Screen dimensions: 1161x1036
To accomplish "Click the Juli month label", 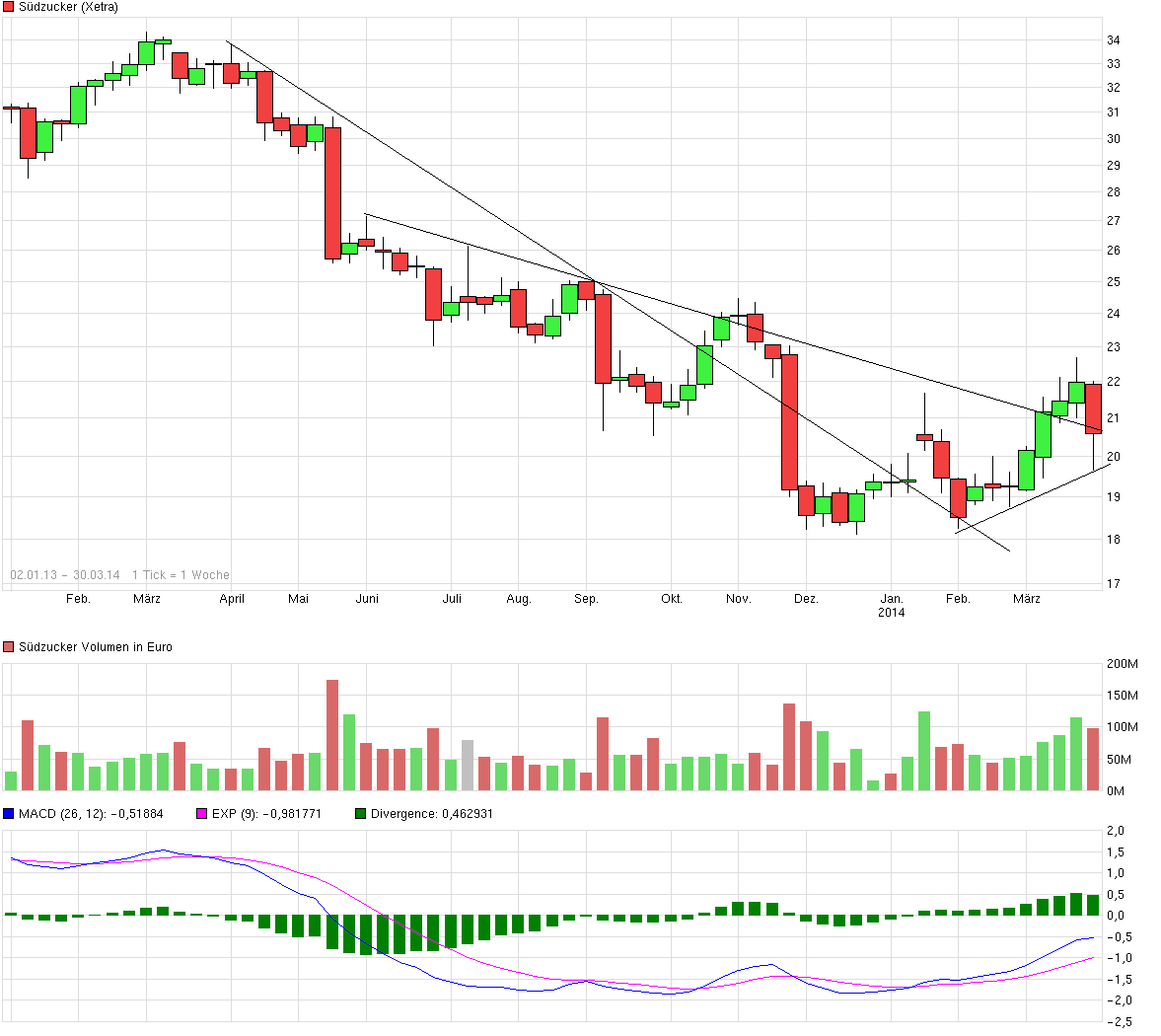I will coord(453,599).
